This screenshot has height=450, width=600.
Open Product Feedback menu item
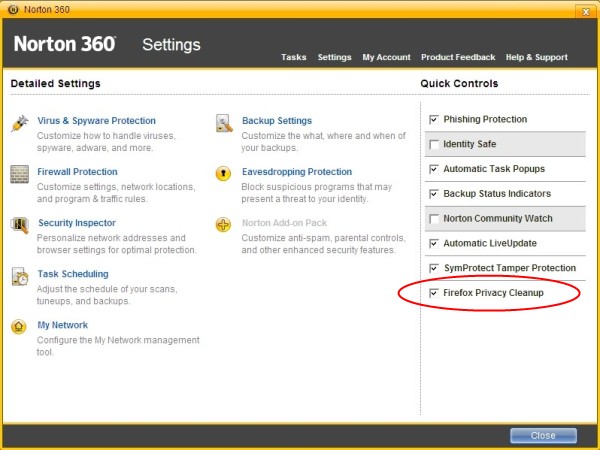tap(458, 57)
